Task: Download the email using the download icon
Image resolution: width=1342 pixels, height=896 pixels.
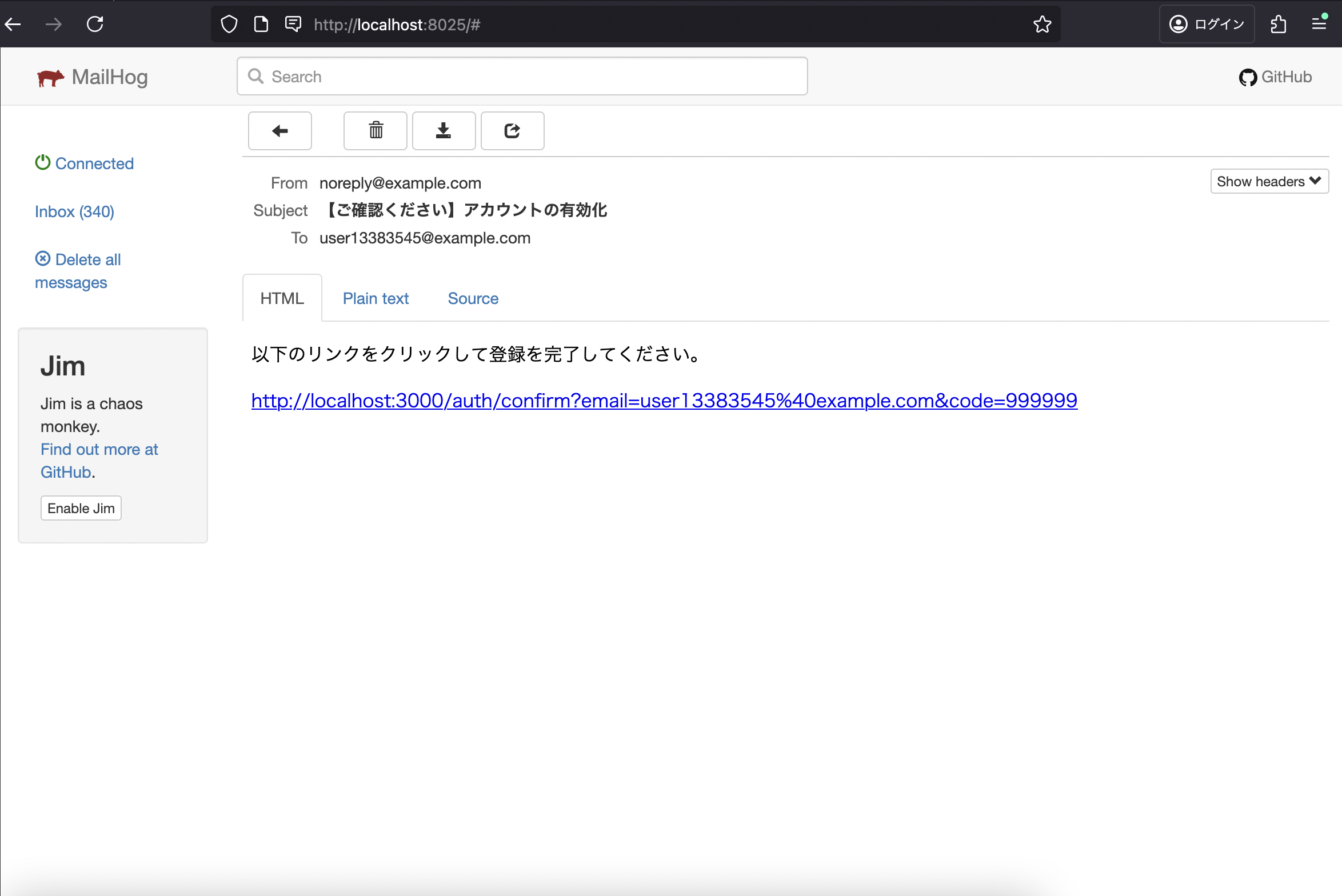Action: pos(444,131)
